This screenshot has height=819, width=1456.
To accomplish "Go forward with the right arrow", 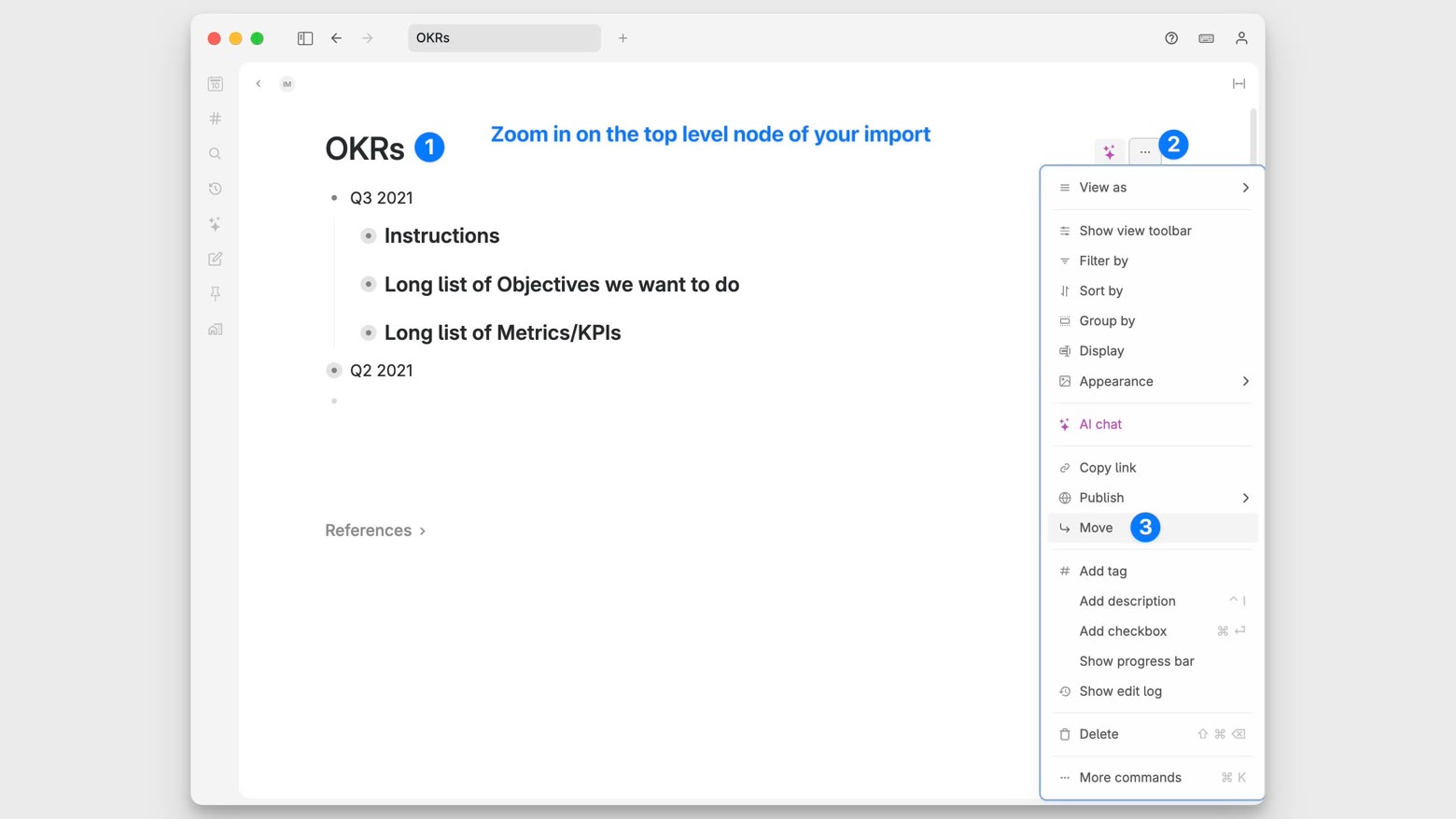I will [368, 38].
